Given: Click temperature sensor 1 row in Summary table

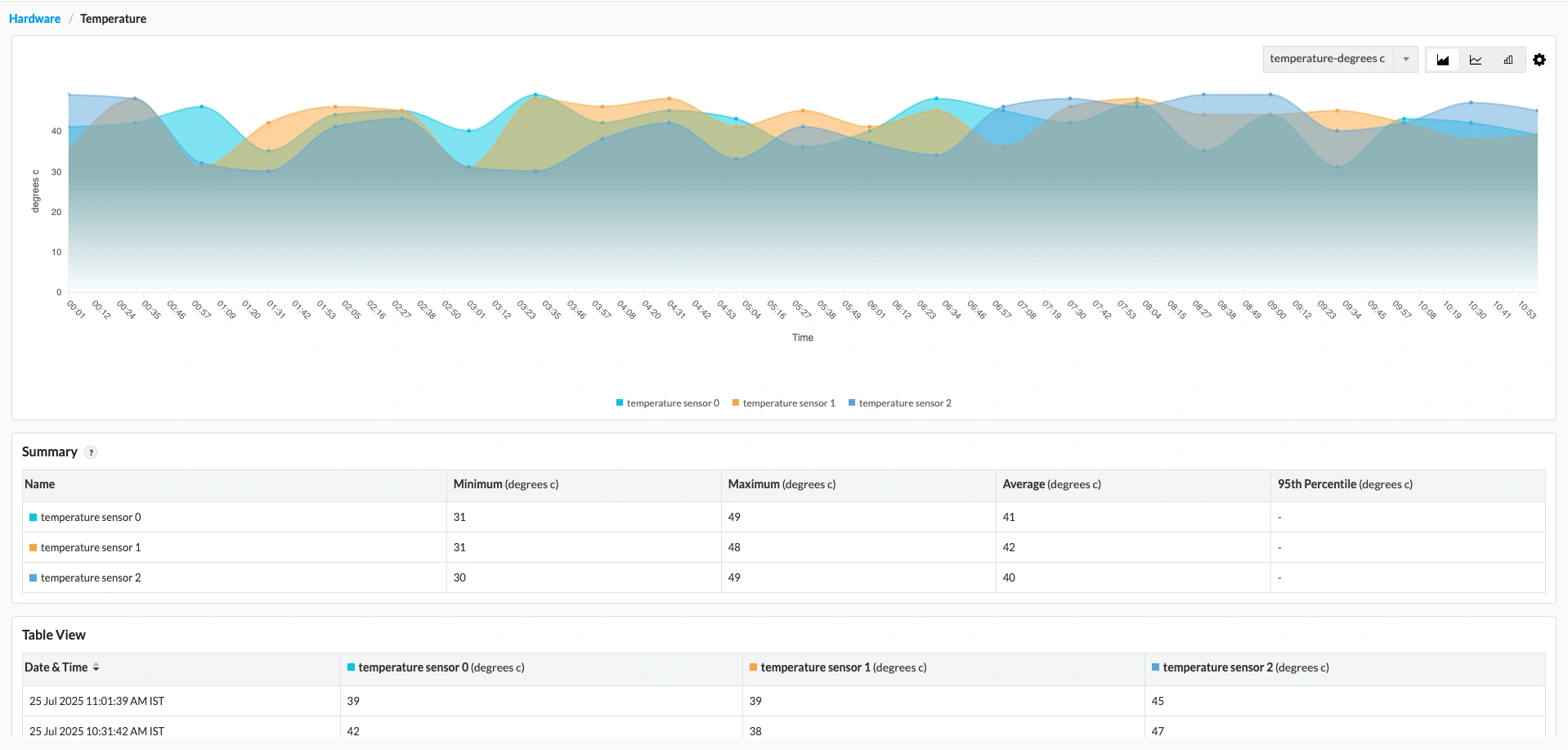Looking at the screenshot, I should click(91, 547).
